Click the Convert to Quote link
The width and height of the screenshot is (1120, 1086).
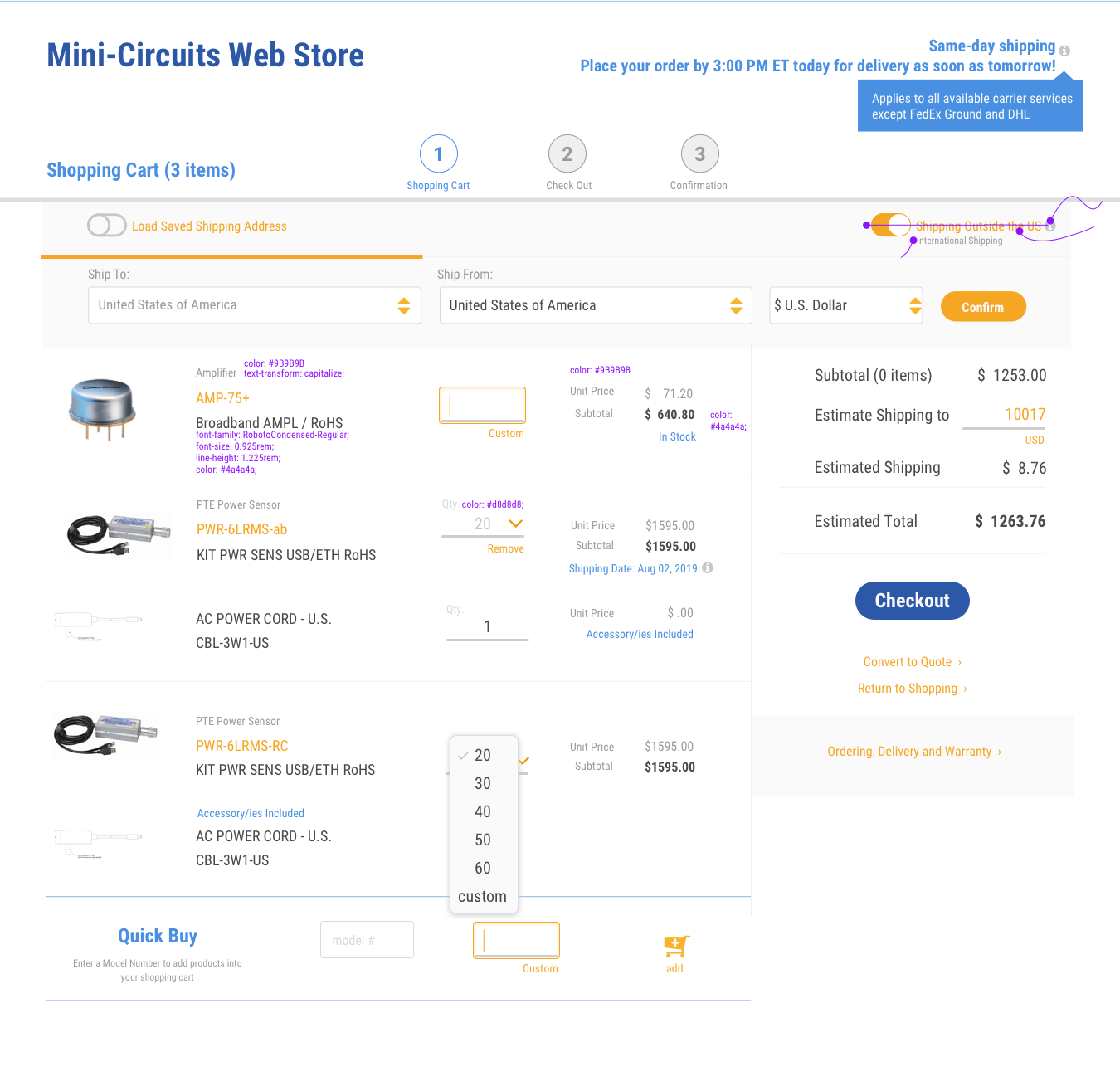pos(912,662)
